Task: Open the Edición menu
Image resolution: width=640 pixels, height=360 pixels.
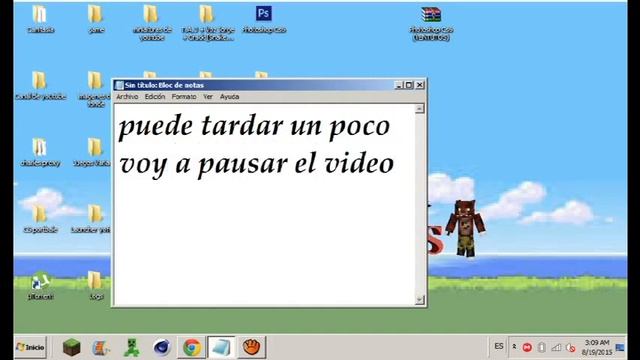Action: (x=155, y=97)
